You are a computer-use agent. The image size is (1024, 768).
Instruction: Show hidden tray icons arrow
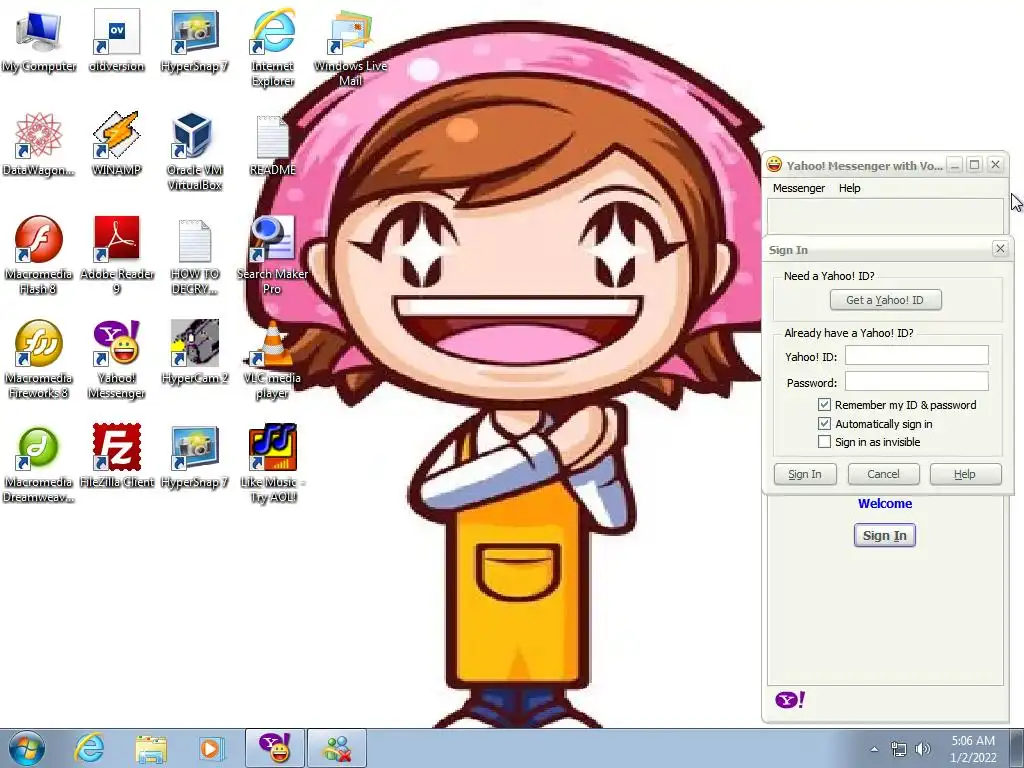click(x=874, y=749)
